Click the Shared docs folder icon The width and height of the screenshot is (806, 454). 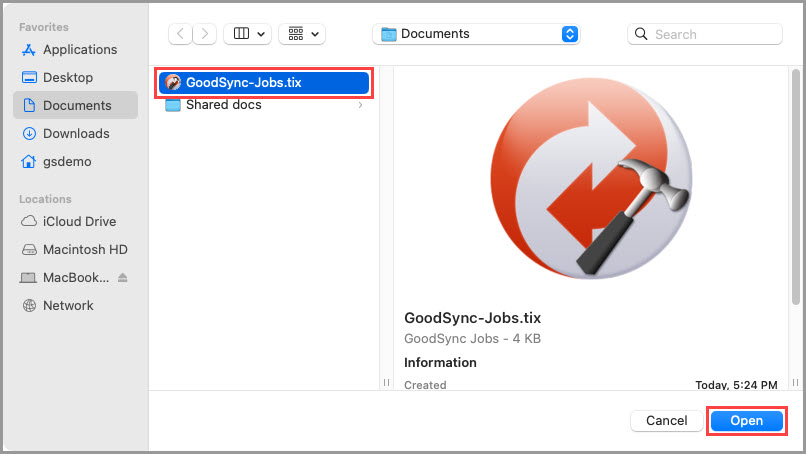[173, 105]
